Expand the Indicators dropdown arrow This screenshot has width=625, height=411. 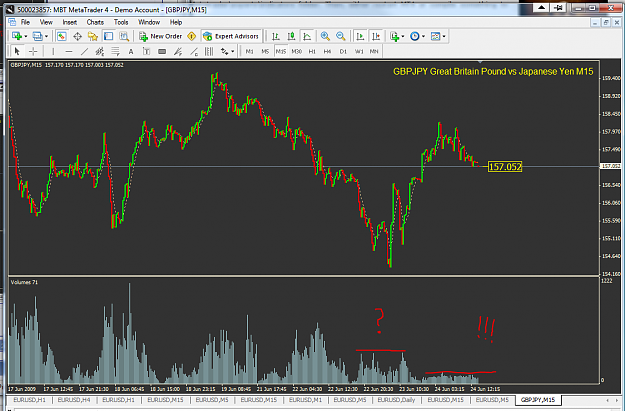click(403, 37)
